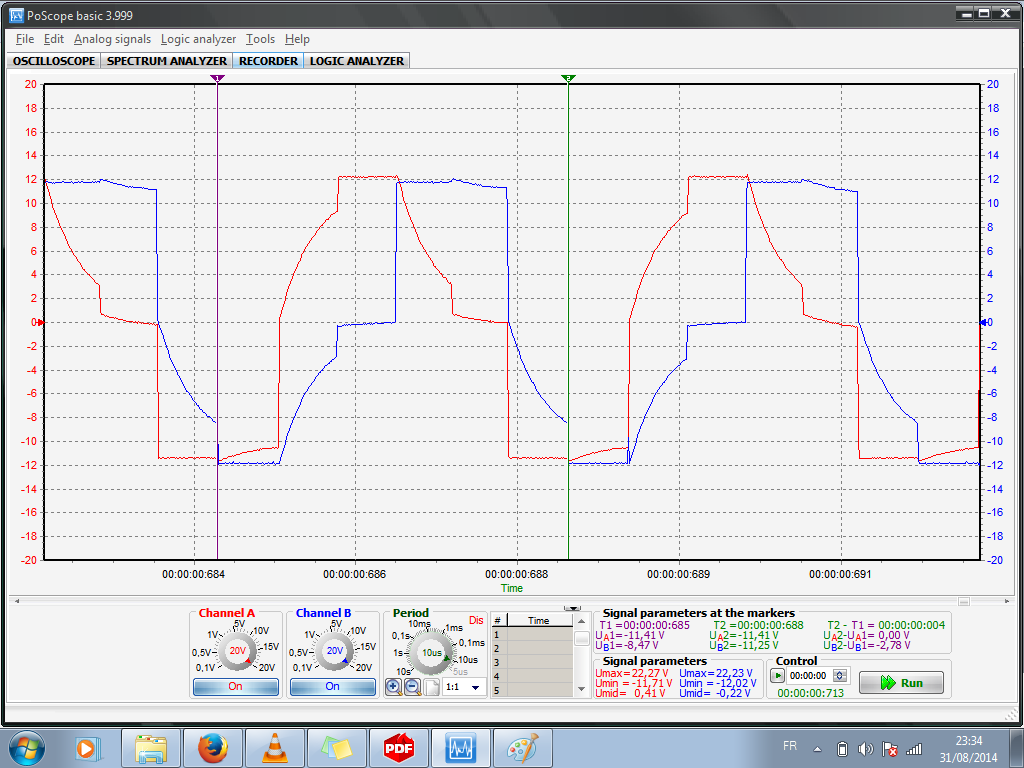Open the File menu
This screenshot has width=1024, height=768.
(25, 39)
